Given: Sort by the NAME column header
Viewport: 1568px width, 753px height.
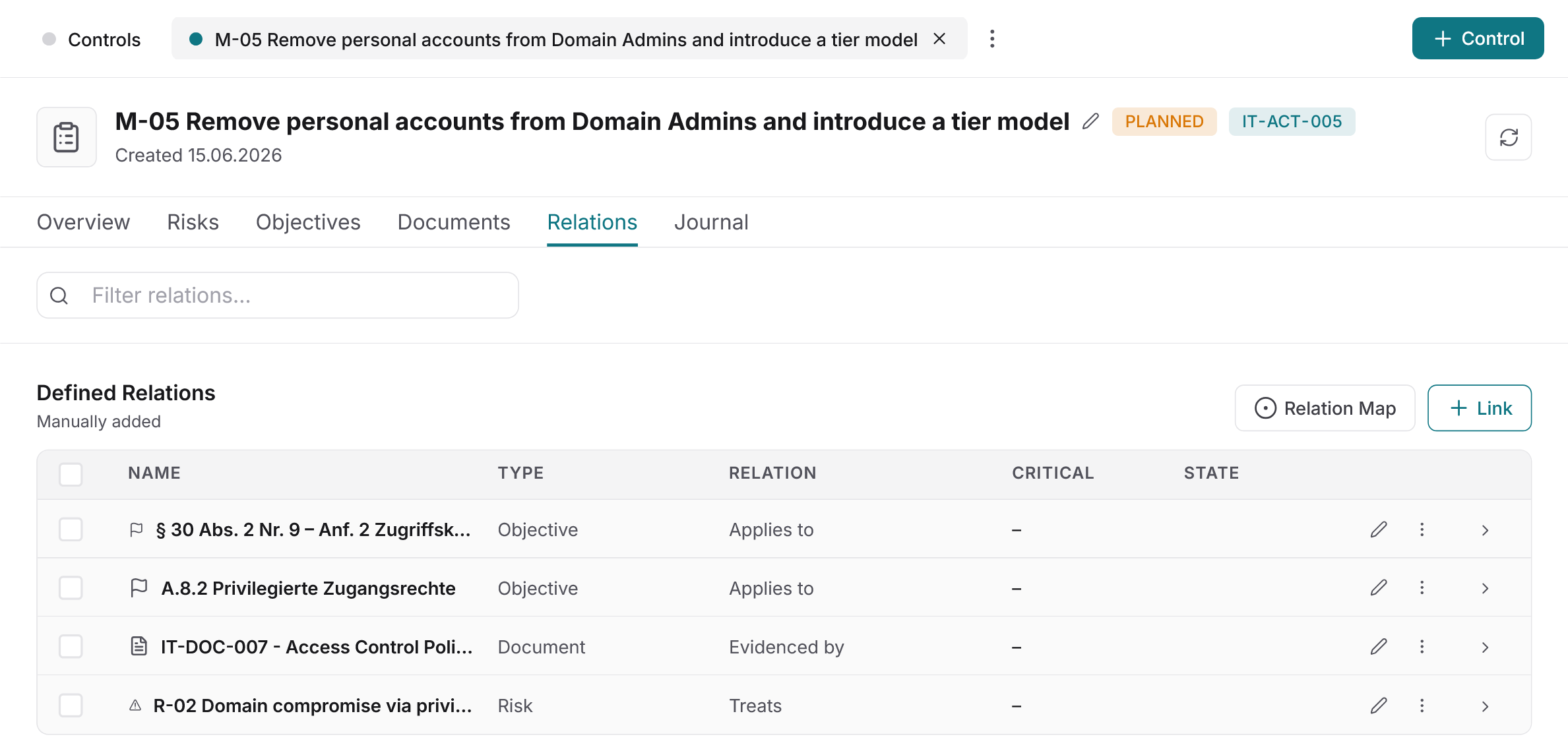Looking at the screenshot, I should (x=154, y=473).
